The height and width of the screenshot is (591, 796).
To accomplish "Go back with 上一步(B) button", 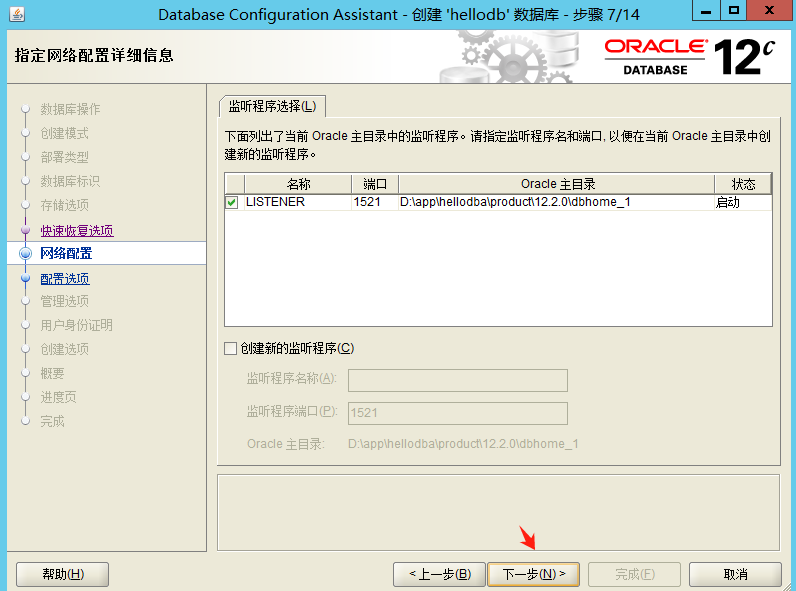I will [x=440, y=574].
